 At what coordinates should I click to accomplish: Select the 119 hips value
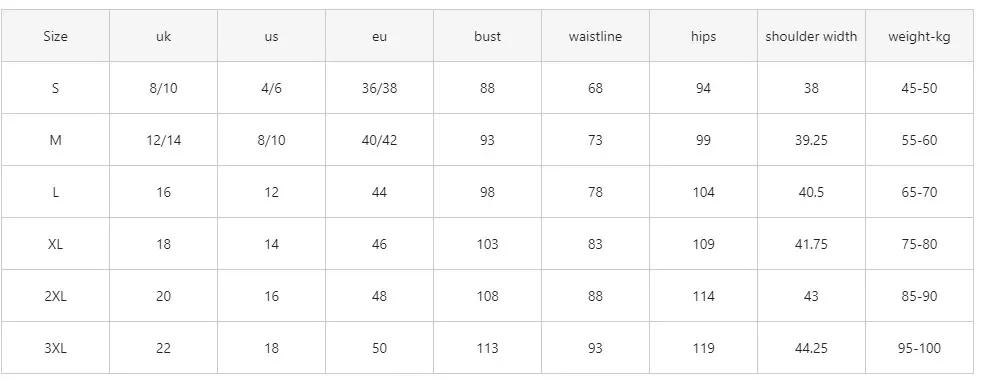coord(703,348)
